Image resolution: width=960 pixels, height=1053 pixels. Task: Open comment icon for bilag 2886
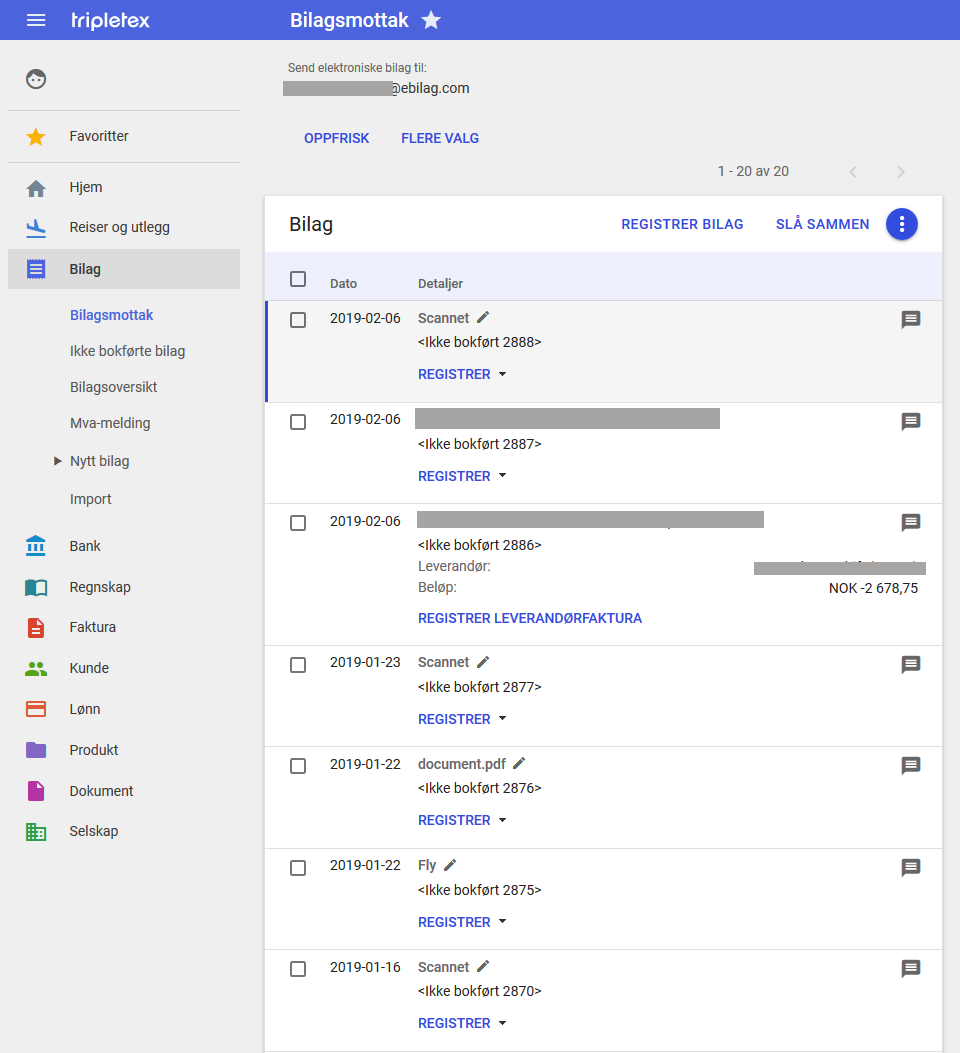(x=910, y=523)
